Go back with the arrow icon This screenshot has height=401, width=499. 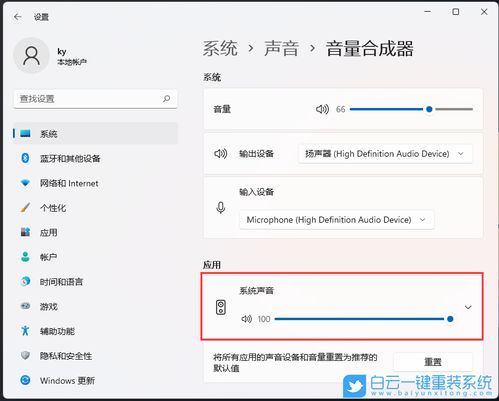point(18,17)
